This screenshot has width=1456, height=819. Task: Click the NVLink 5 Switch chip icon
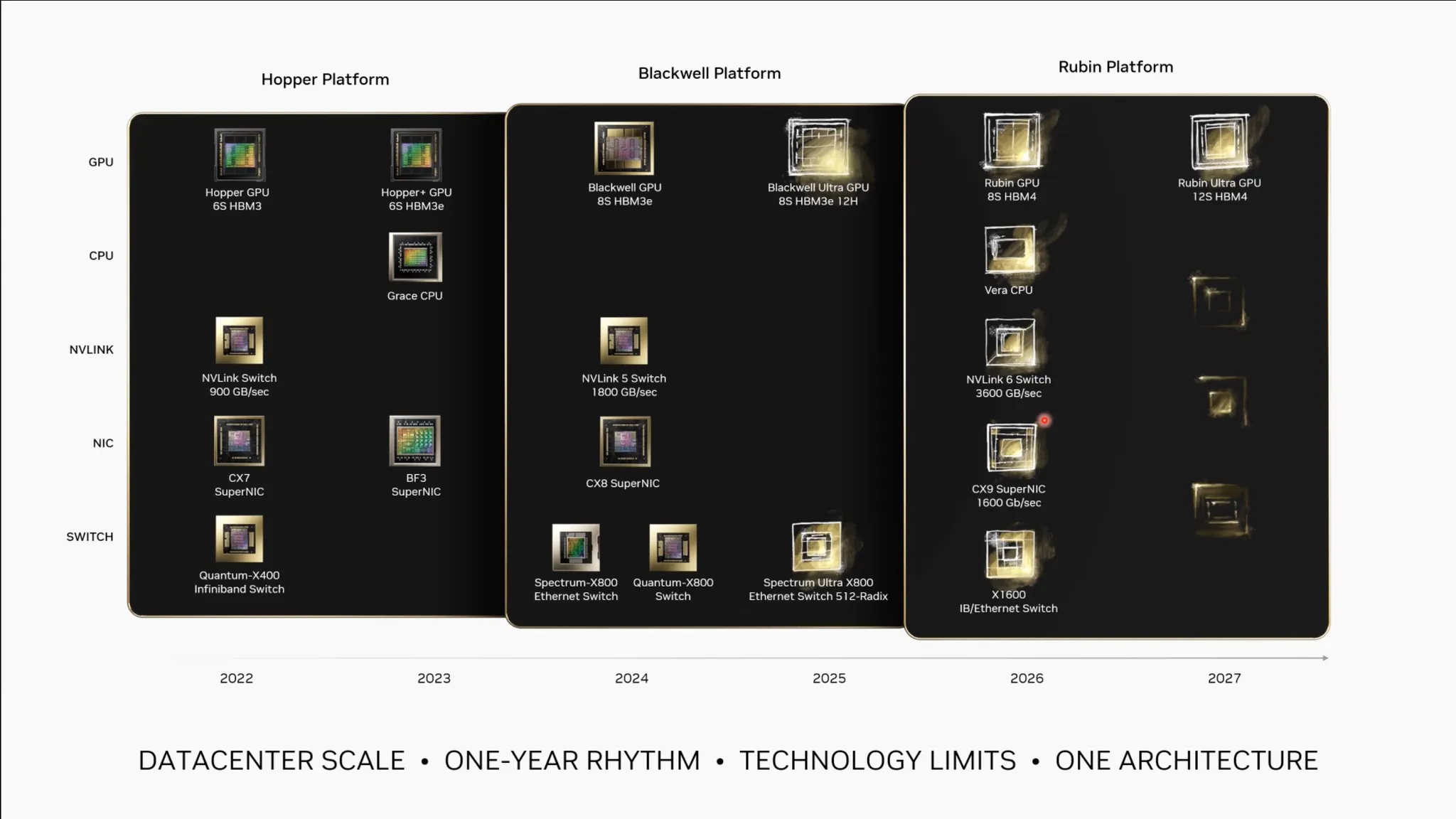coord(623,341)
